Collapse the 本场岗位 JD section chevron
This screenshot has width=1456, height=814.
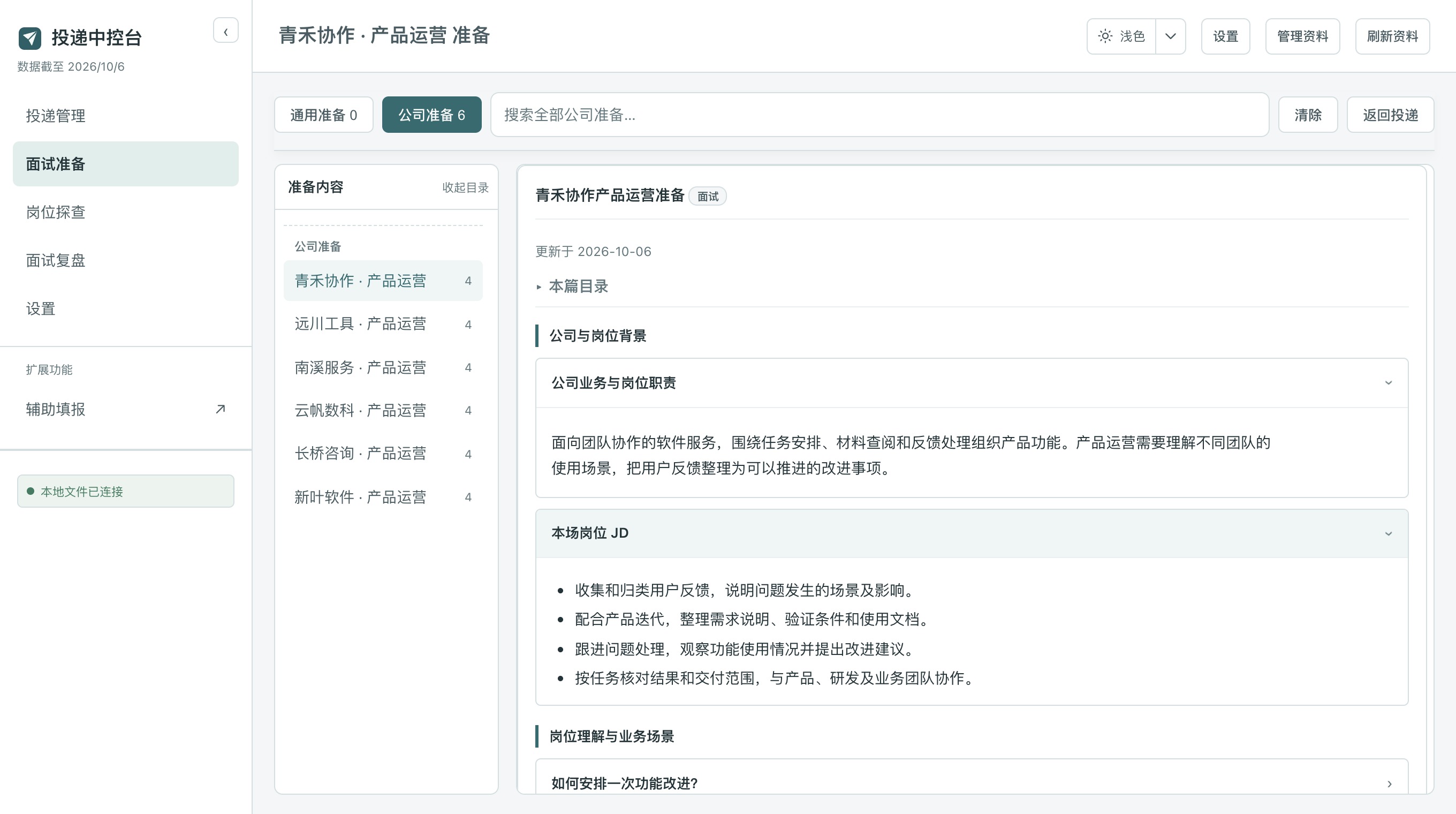[x=1388, y=533]
